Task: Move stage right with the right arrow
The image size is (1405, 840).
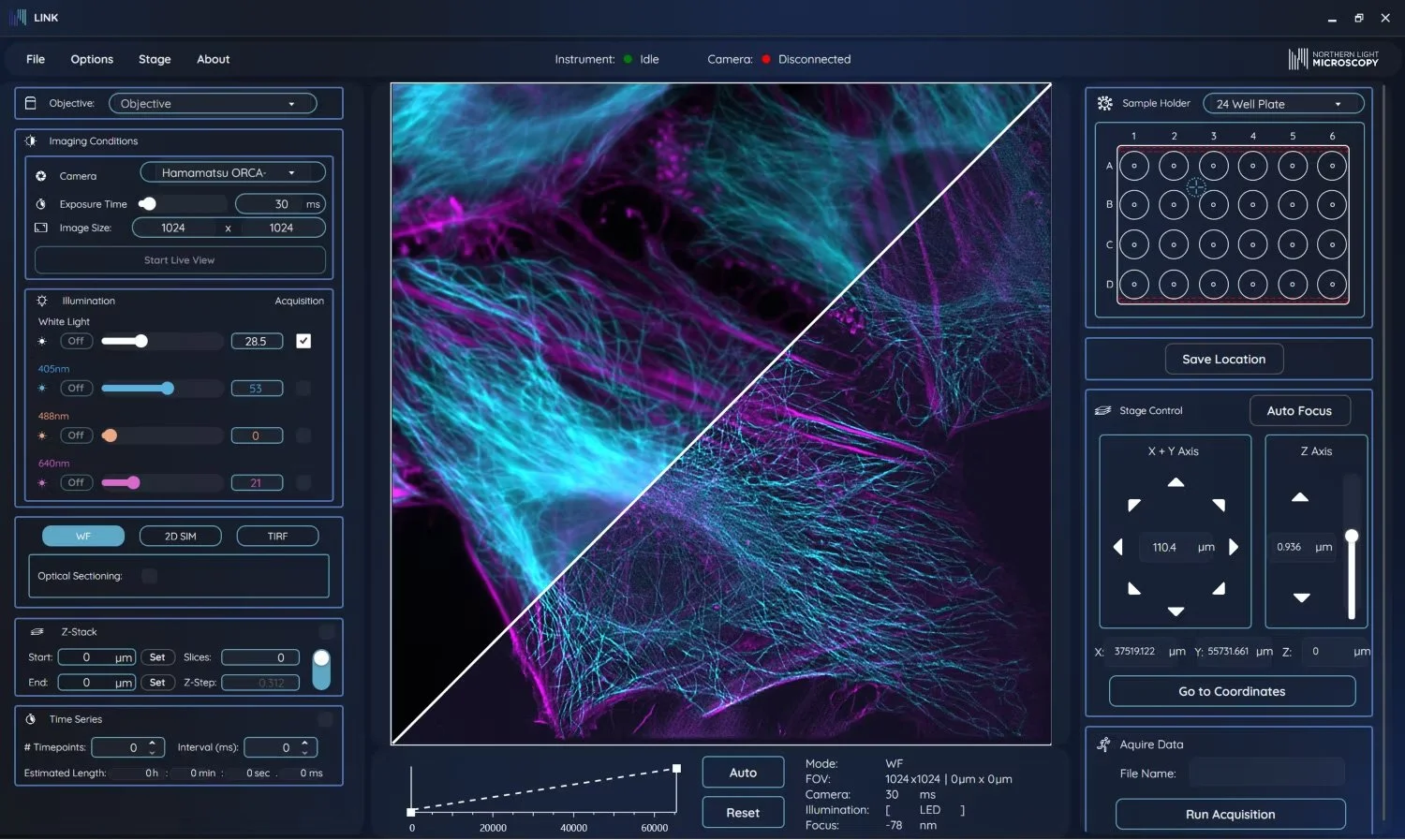Action: 1234,547
